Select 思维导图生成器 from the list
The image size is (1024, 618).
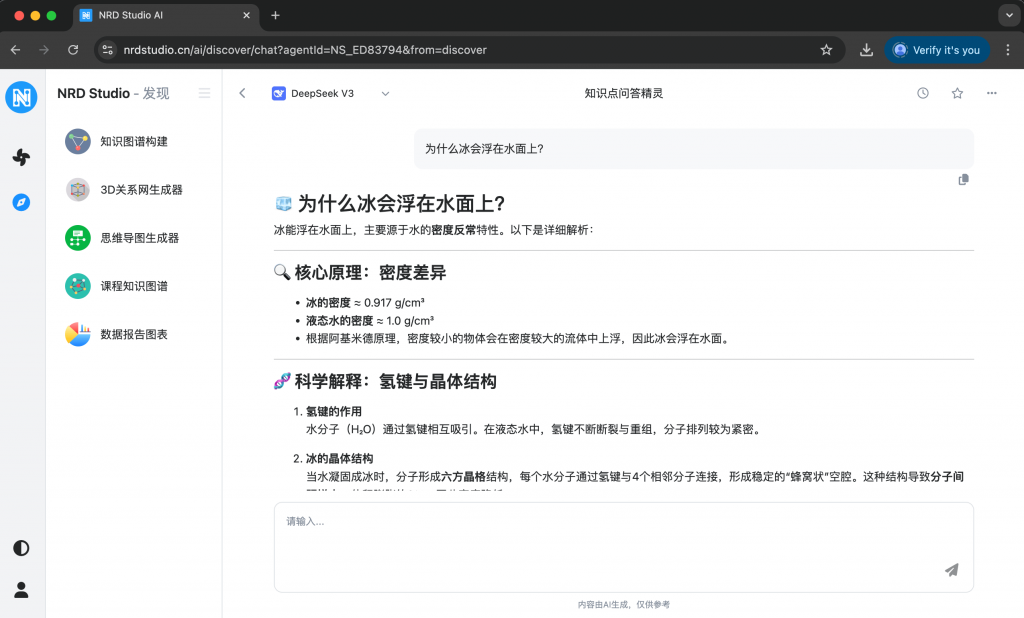[x=139, y=238]
